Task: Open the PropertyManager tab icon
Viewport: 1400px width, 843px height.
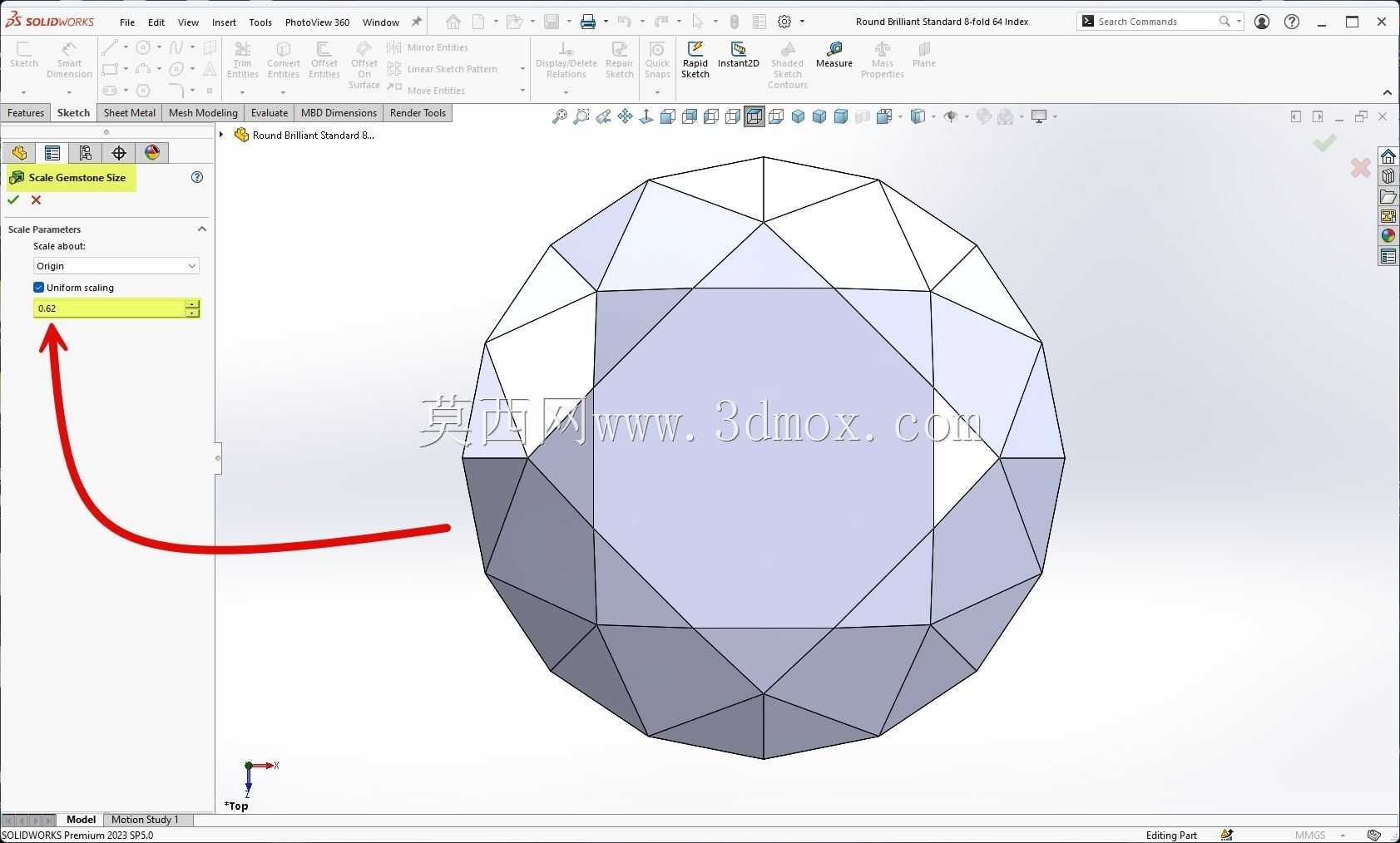Action: click(x=52, y=153)
